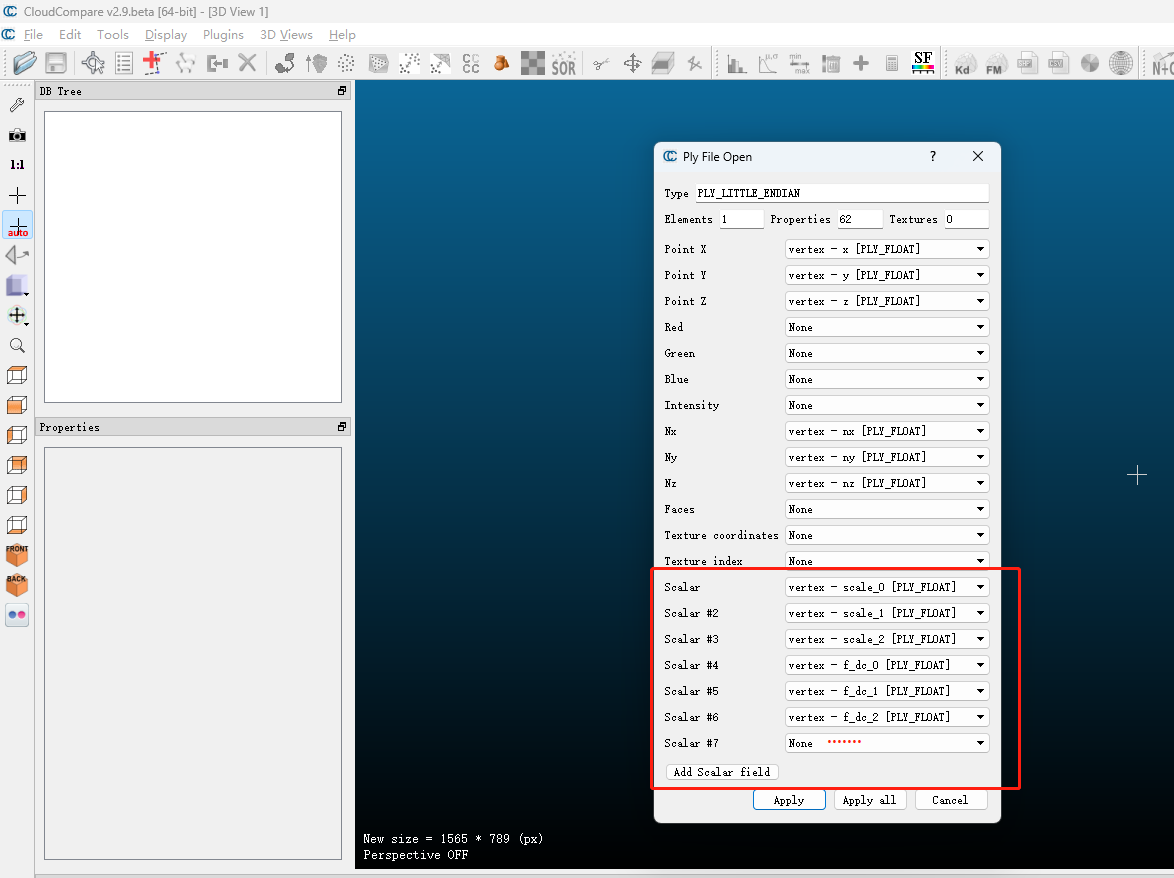Click the Kd tree toolbar icon
This screenshot has height=878, width=1174.
tap(963, 64)
